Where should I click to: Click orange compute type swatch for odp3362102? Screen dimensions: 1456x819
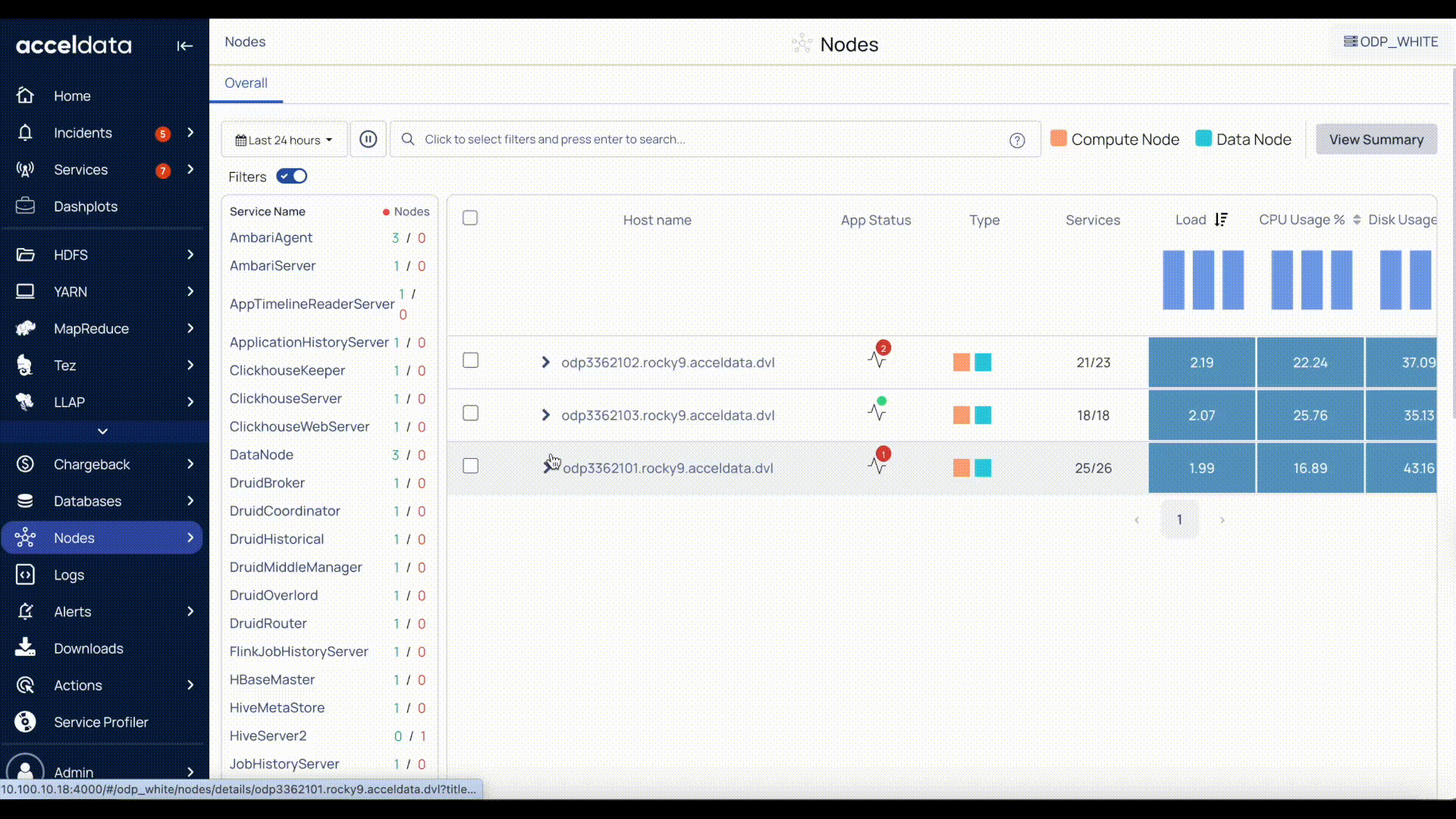click(962, 362)
